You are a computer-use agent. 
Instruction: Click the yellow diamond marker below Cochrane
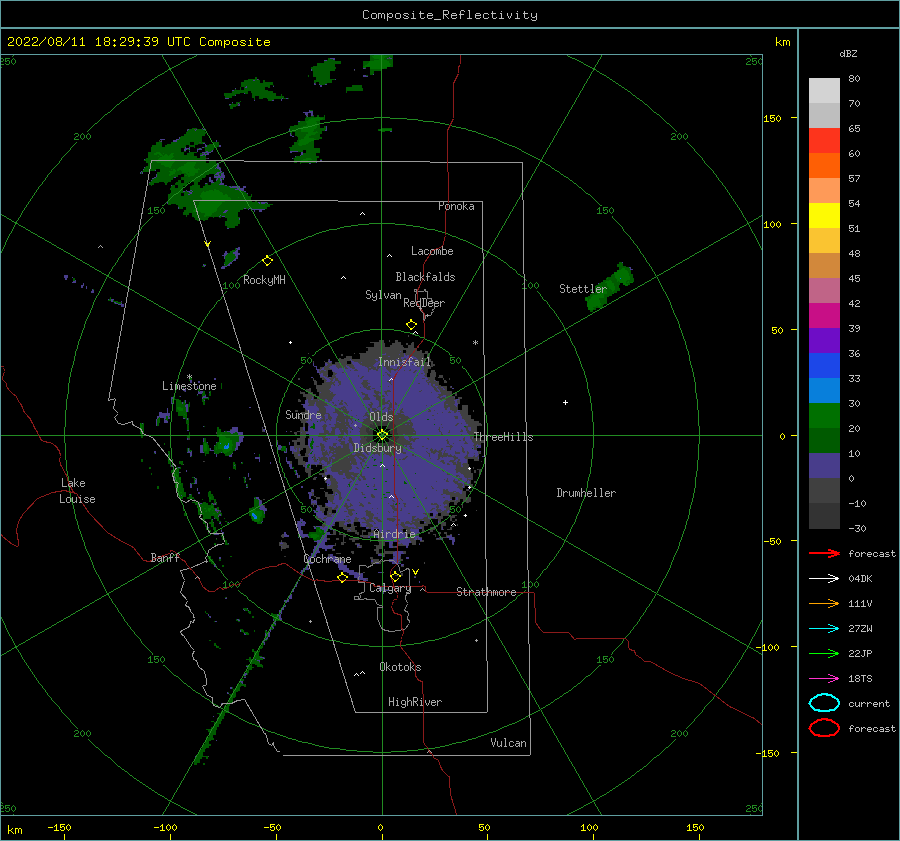pos(342,577)
